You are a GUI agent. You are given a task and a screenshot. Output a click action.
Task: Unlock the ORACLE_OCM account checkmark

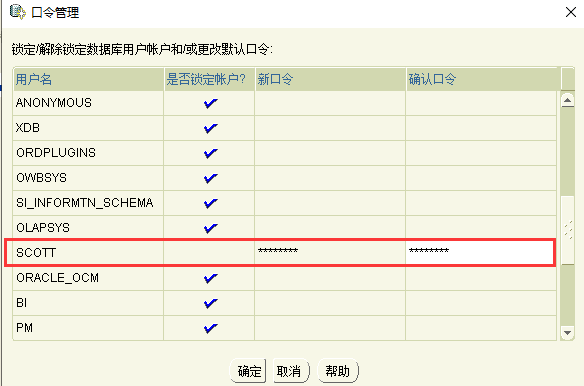click(x=210, y=278)
